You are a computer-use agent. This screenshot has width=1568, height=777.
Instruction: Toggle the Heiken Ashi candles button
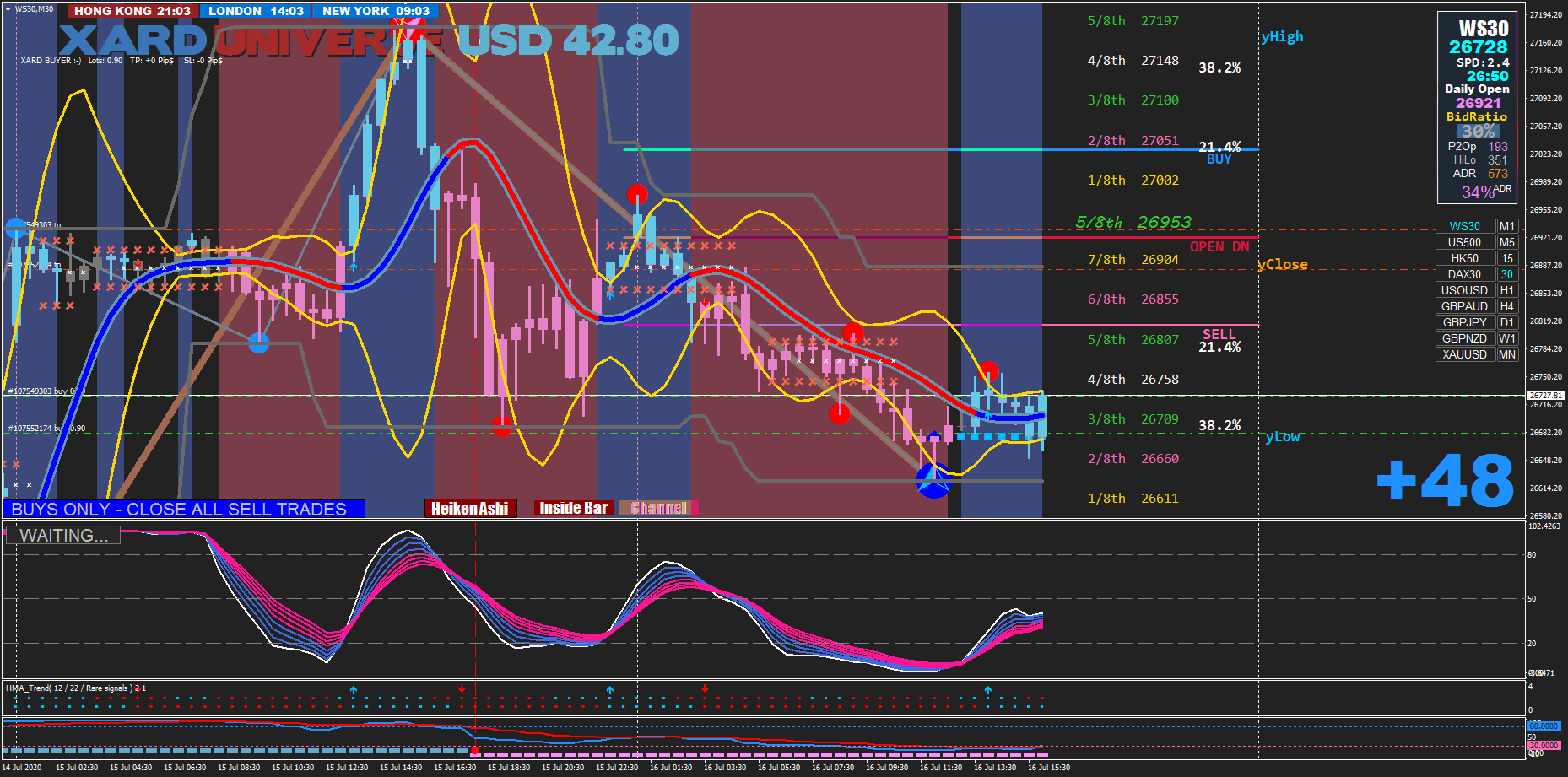coord(470,508)
